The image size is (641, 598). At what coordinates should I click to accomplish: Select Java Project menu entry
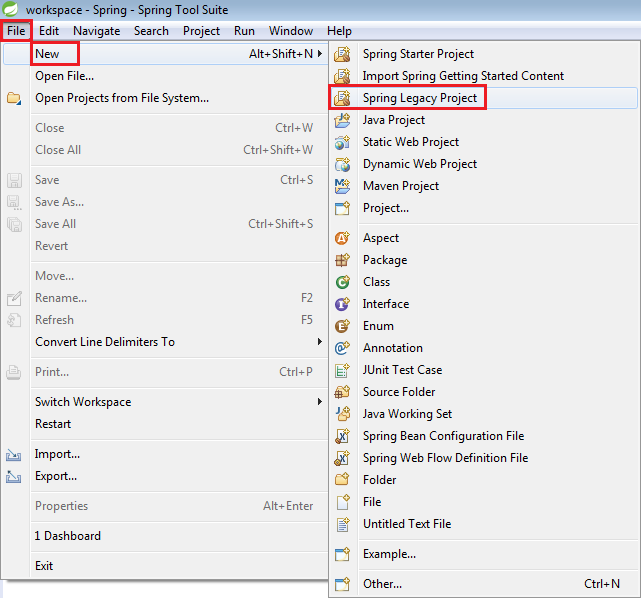pyautogui.click(x=394, y=120)
